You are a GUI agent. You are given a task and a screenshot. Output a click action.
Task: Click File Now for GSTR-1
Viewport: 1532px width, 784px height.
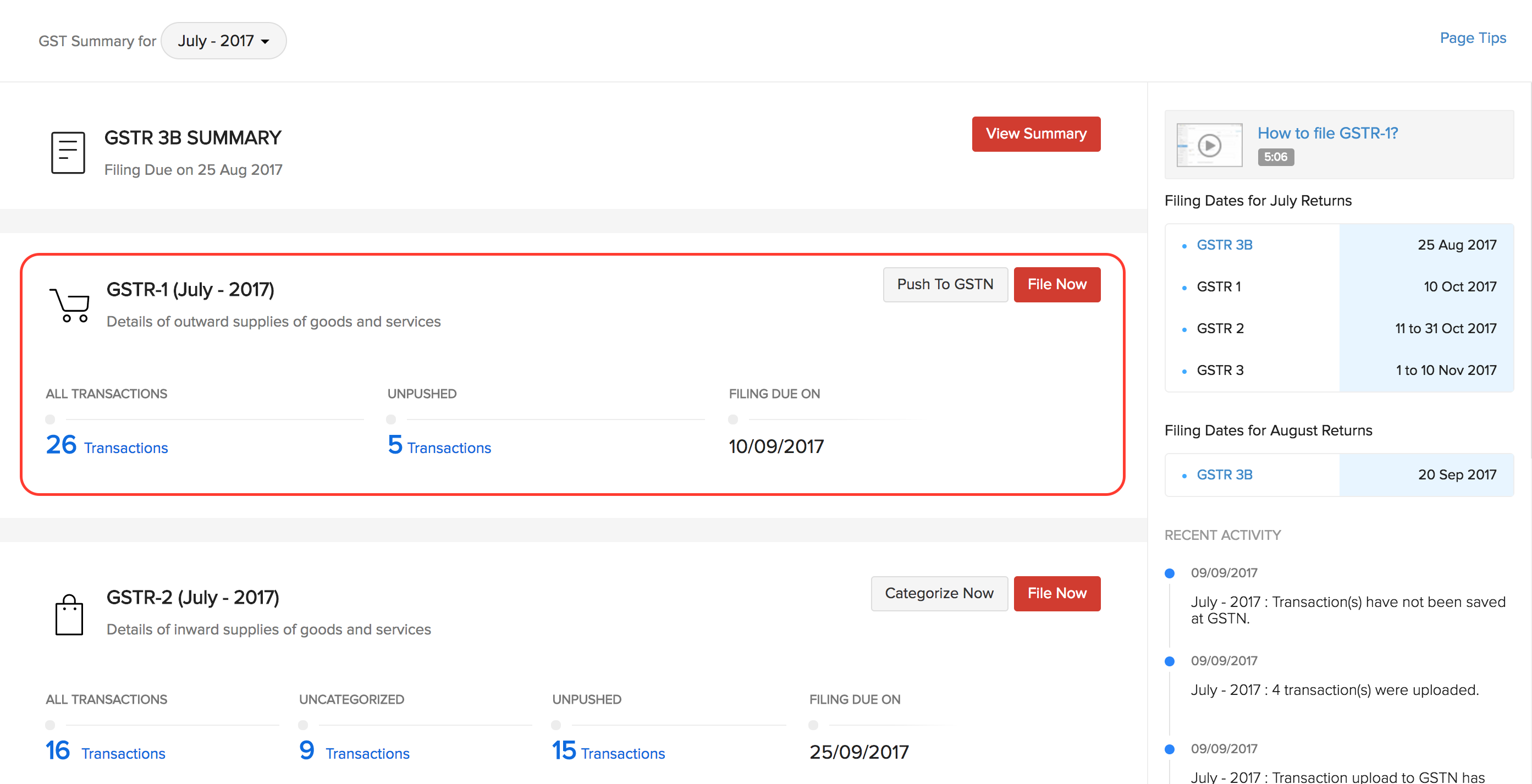[x=1056, y=285]
